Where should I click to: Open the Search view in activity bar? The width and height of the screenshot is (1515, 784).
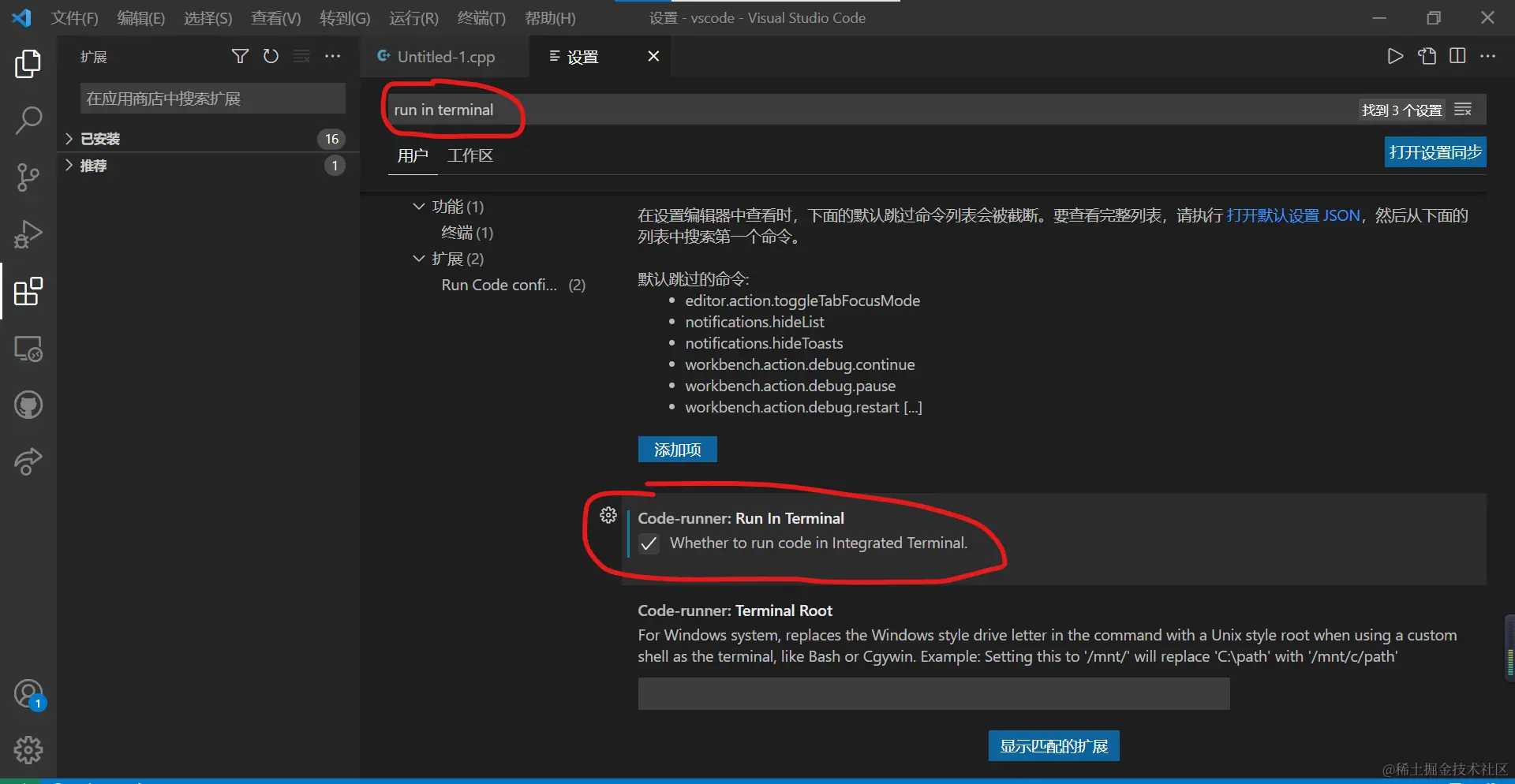pos(28,121)
